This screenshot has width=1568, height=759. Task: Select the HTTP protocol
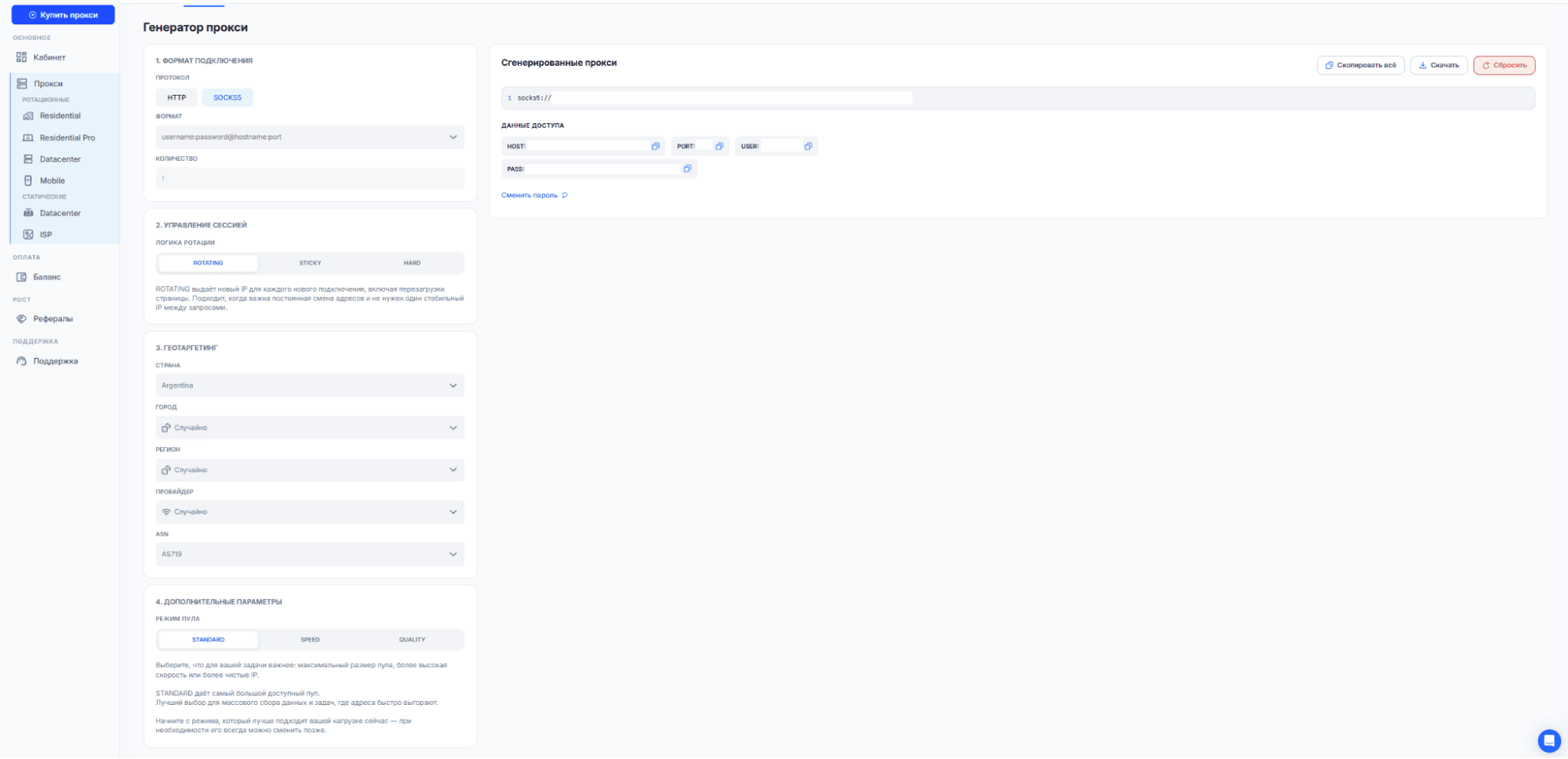[x=176, y=98]
